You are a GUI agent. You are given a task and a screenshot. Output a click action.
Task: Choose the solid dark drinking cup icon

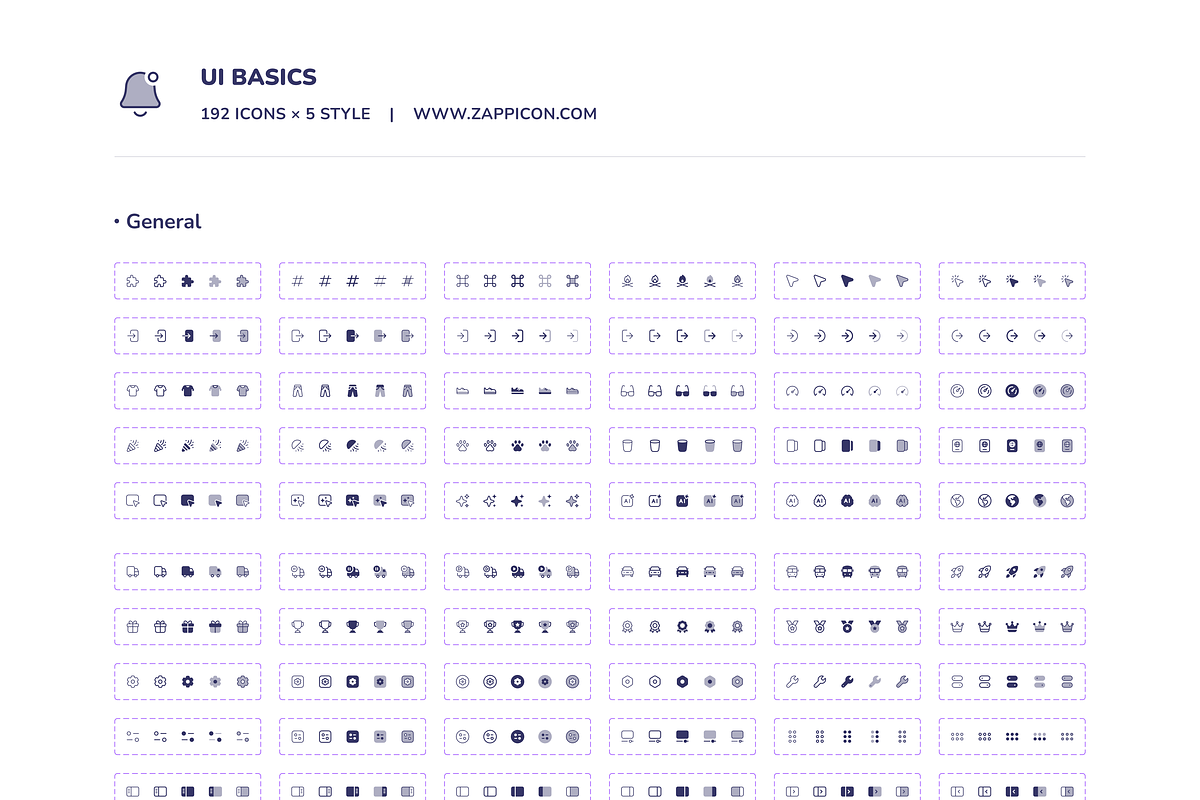pyautogui.click(x=682, y=446)
